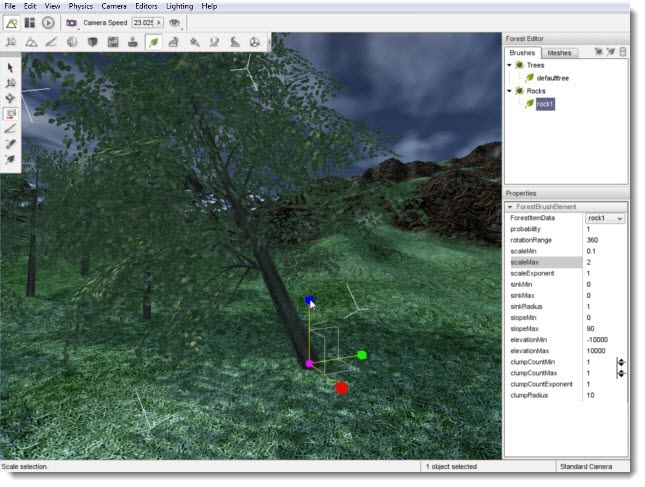Image resolution: width=645 pixels, height=487 pixels.
Task: Open the File menu
Action: (x=10, y=6)
